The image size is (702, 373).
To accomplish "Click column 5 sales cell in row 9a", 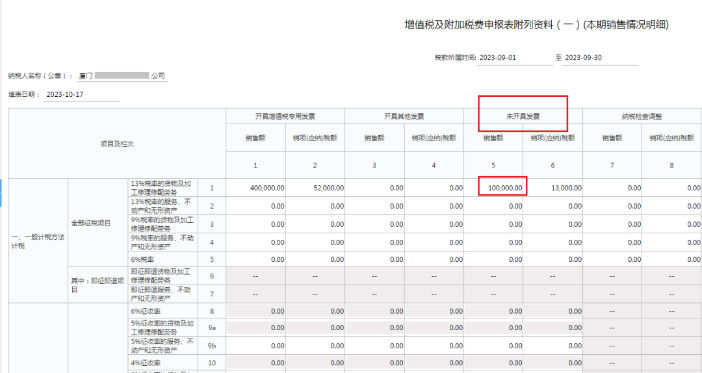I will click(493, 327).
